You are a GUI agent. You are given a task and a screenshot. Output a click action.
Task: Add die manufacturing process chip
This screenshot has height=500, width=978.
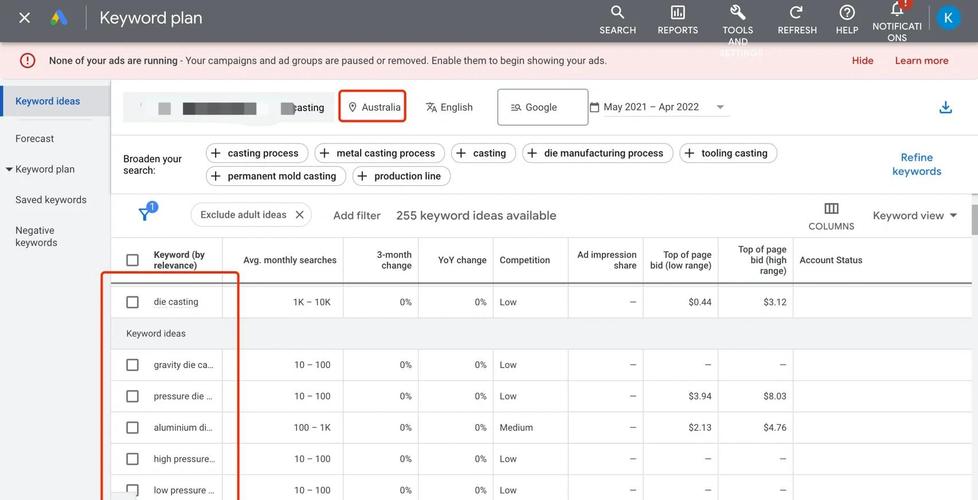(598, 153)
